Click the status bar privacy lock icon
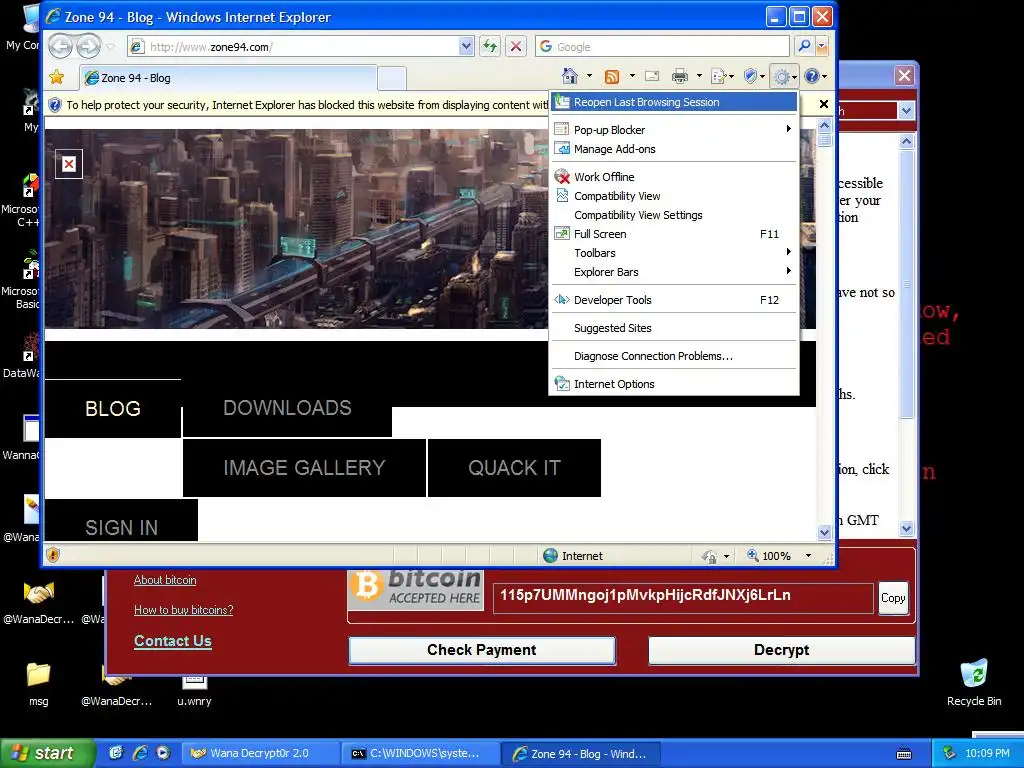The image size is (1024, 768). coord(709,556)
